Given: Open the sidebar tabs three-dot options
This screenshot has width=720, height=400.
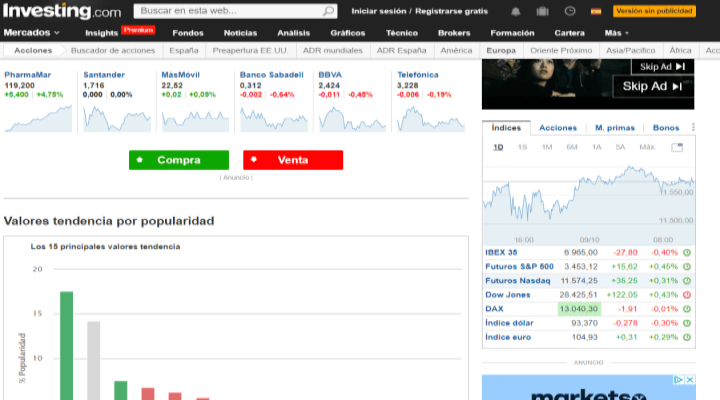Looking at the screenshot, I should click(693, 127).
